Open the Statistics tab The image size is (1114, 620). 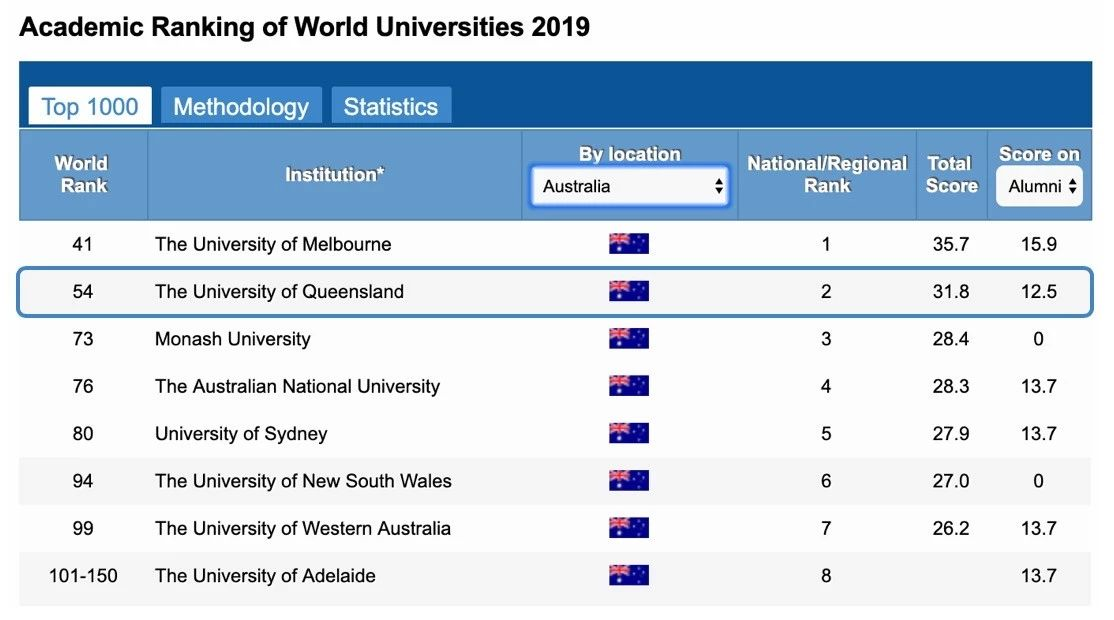coord(390,107)
